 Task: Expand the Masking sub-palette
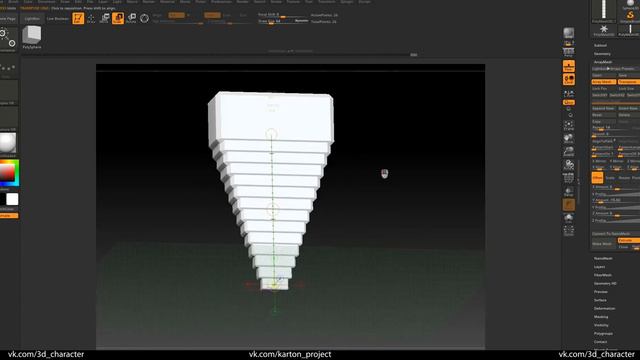coord(601,317)
